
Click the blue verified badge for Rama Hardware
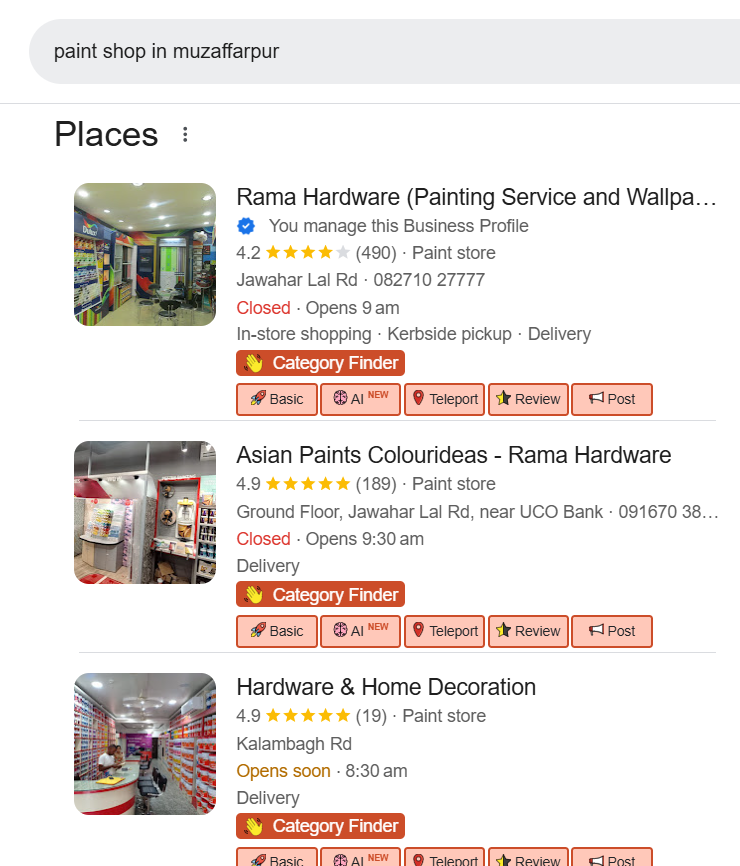tap(246, 226)
